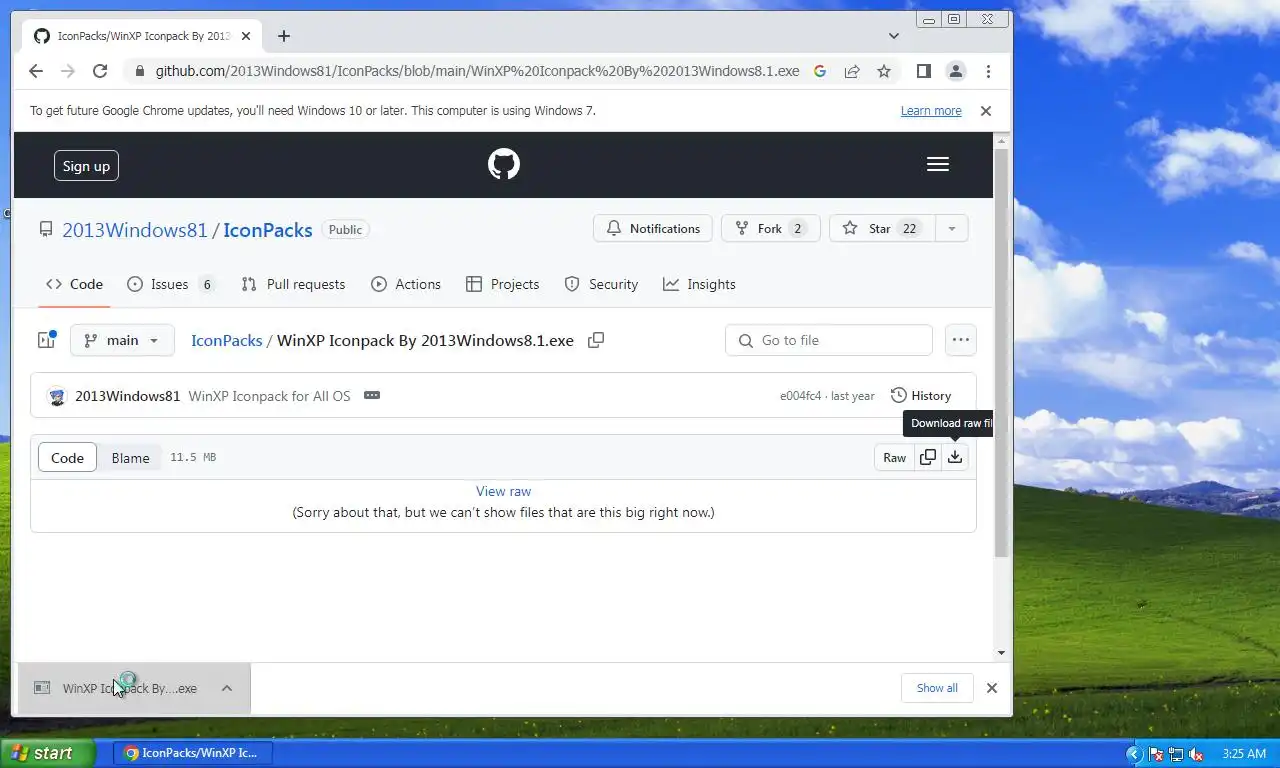
Task: Share this page via share icon
Action: [852, 71]
